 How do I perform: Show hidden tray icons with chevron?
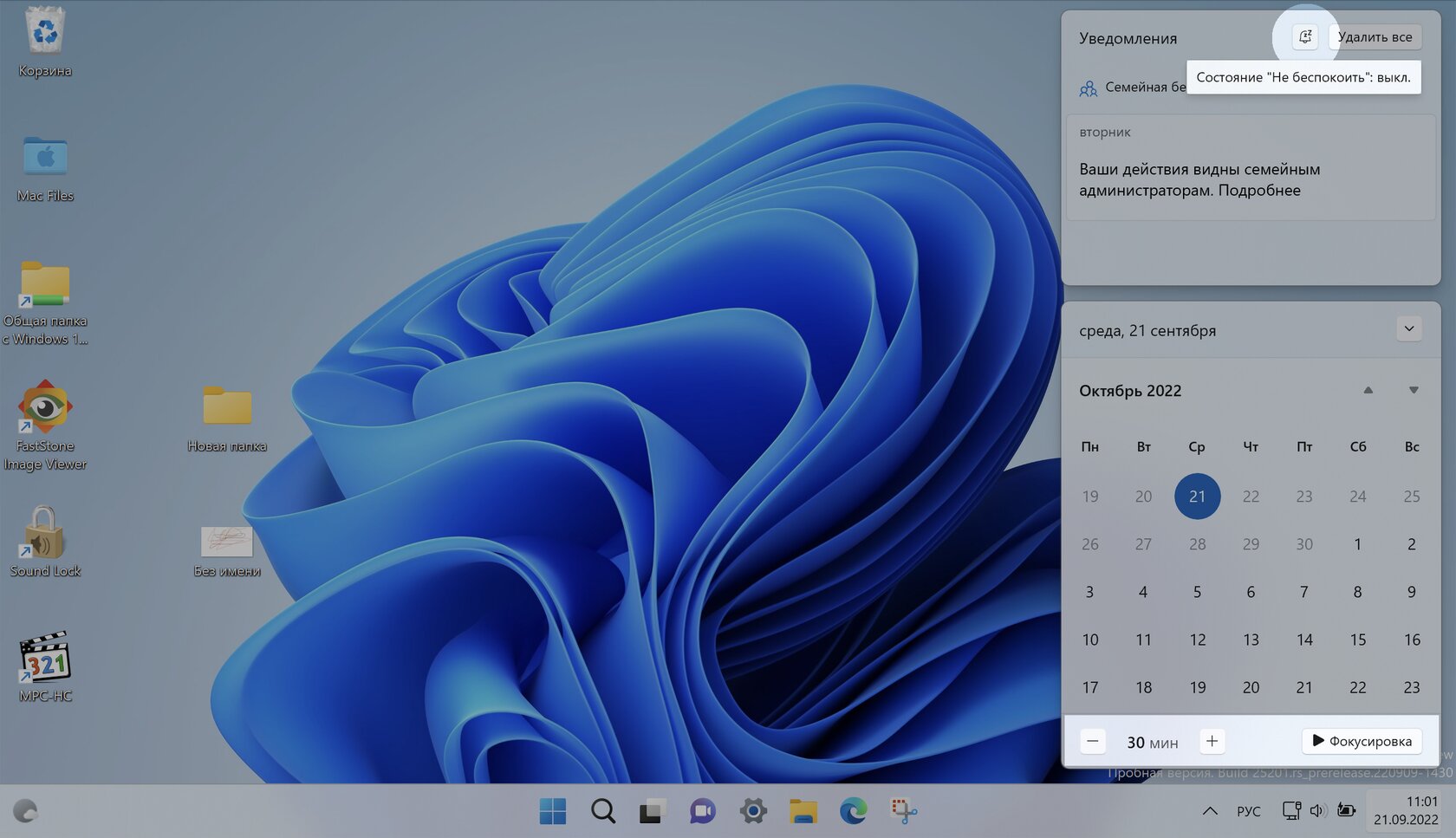point(1210,811)
